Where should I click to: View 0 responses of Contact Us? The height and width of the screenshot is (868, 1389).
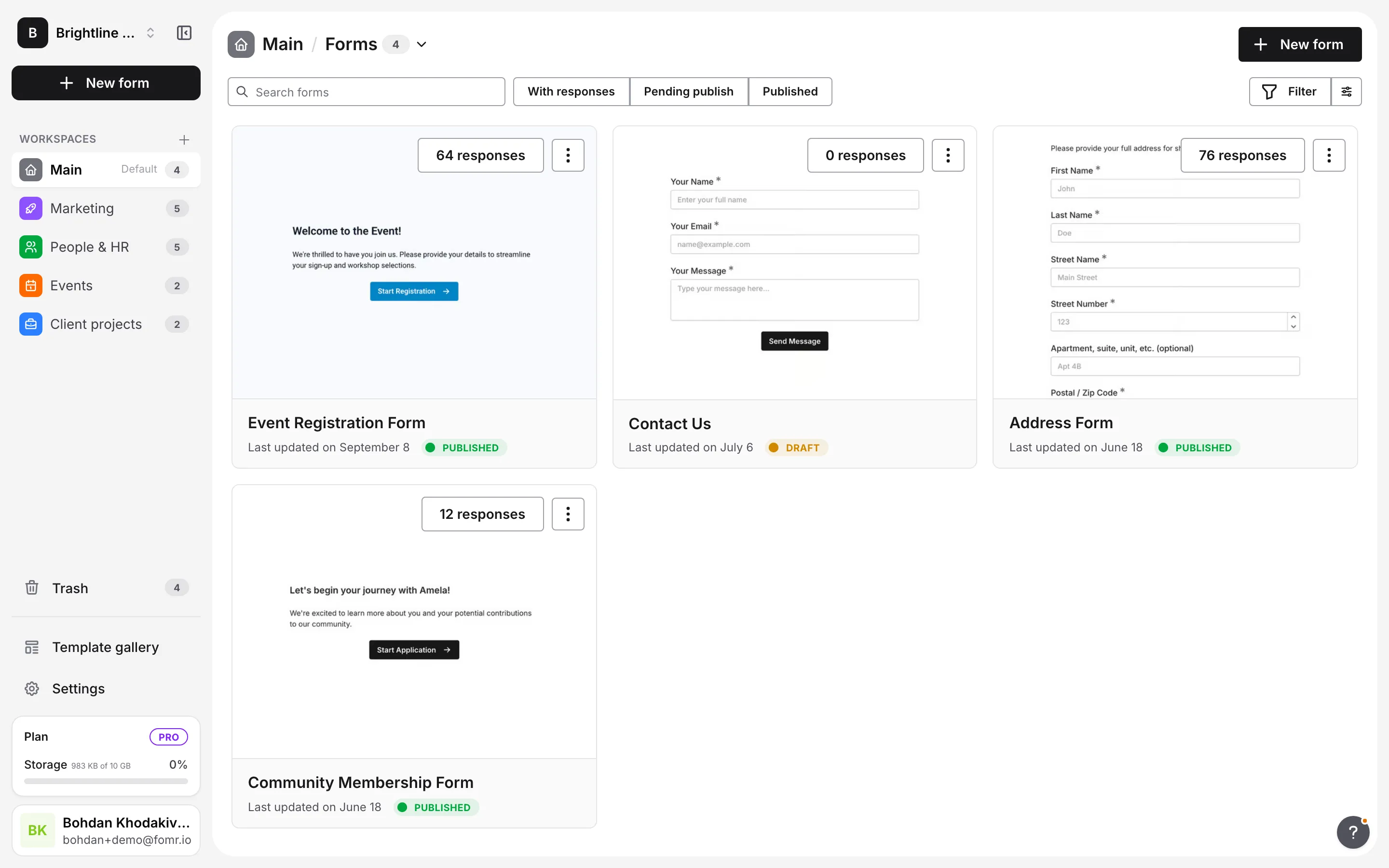[x=865, y=155]
